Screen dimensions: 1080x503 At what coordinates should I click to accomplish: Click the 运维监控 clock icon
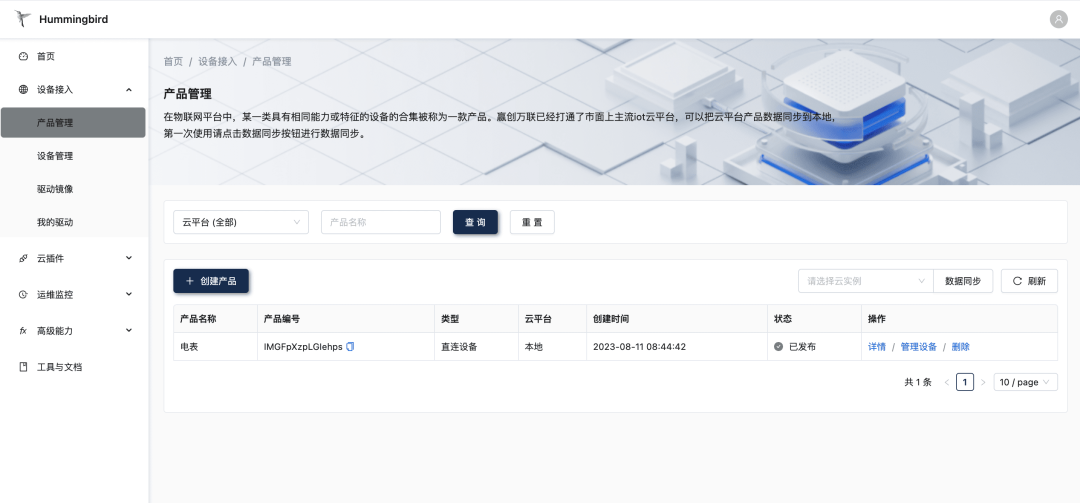click(x=23, y=295)
